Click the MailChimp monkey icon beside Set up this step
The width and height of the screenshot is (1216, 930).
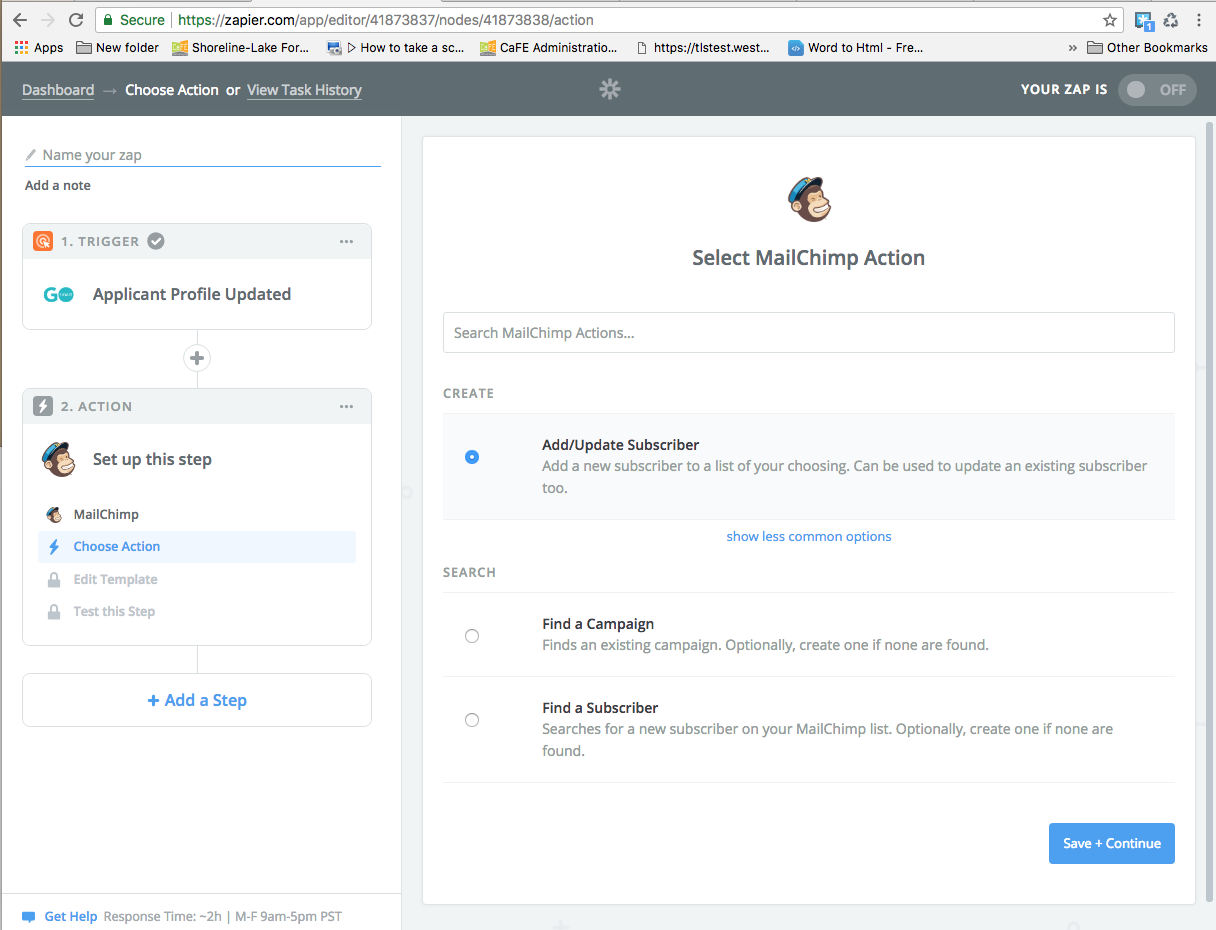pos(59,459)
